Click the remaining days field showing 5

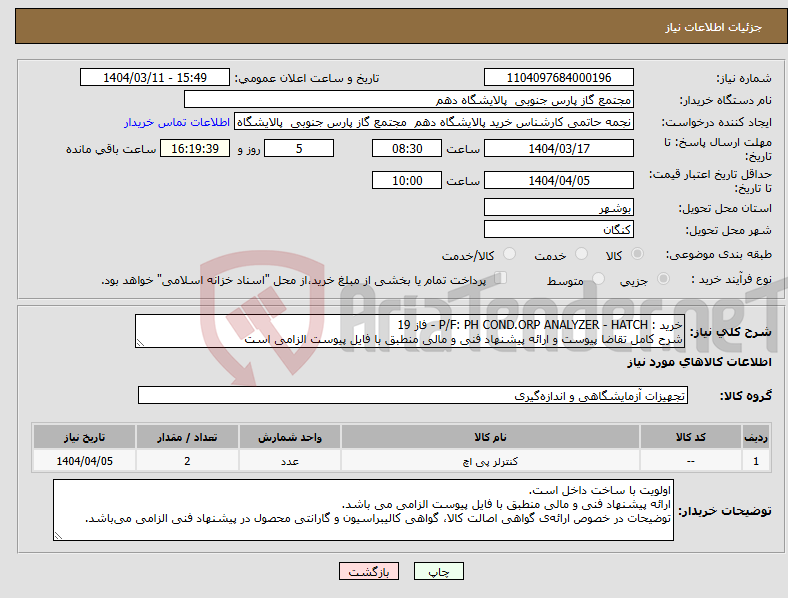(x=299, y=149)
